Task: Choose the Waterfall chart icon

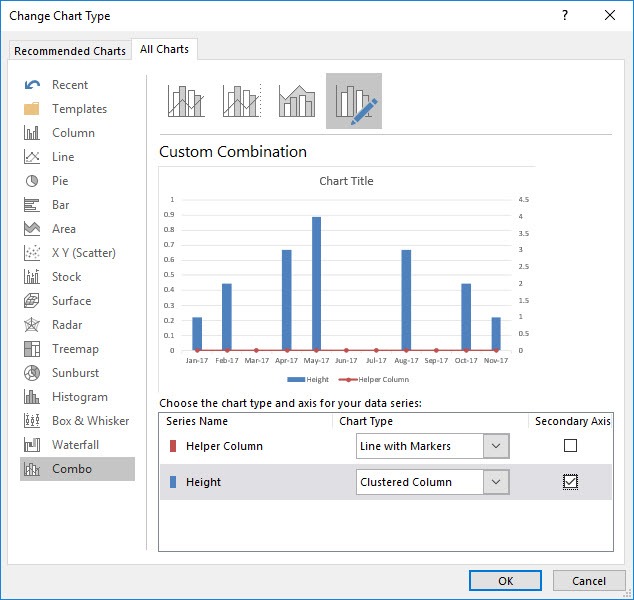Action: 32,445
